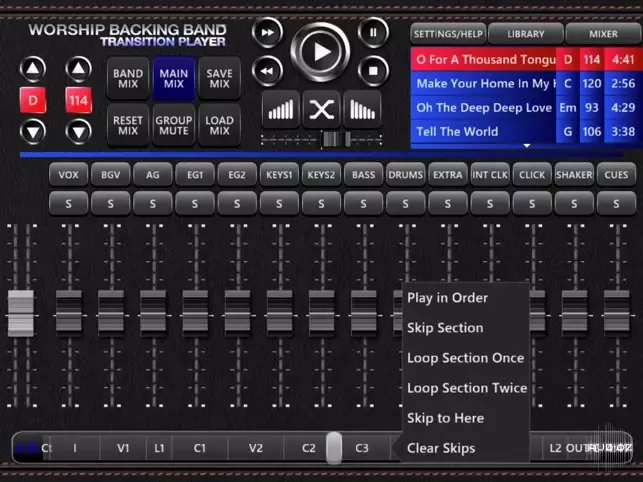Click the Save Mix button
This screenshot has height=482, width=643.
pos(219,78)
